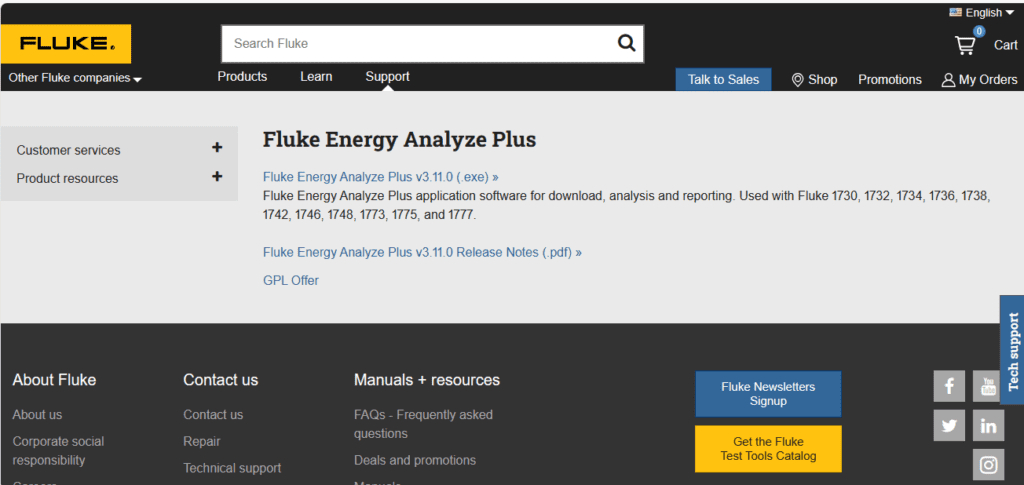
Task: Expand Product resources plus icon
Action: (x=217, y=176)
